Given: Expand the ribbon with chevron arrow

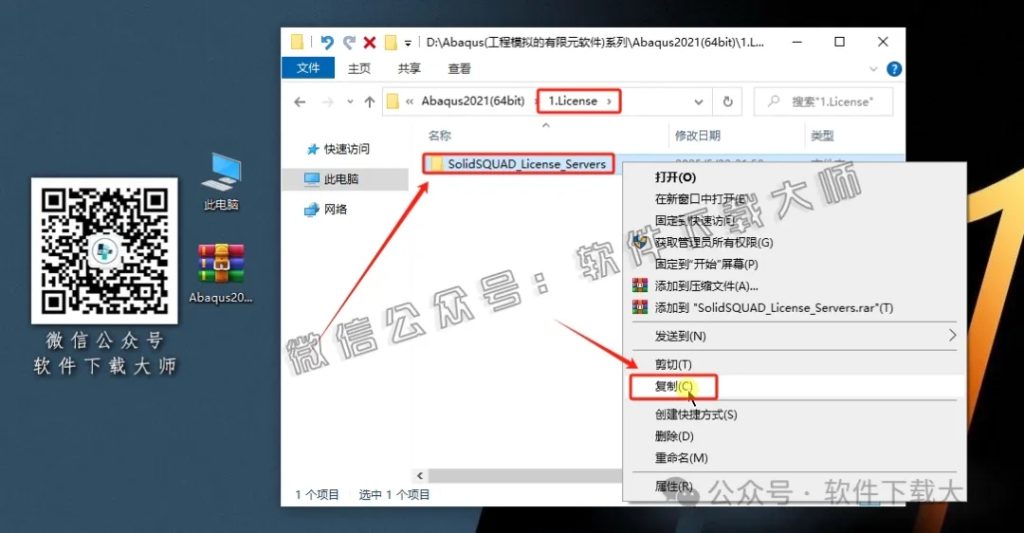Looking at the screenshot, I should [x=873, y=69].
